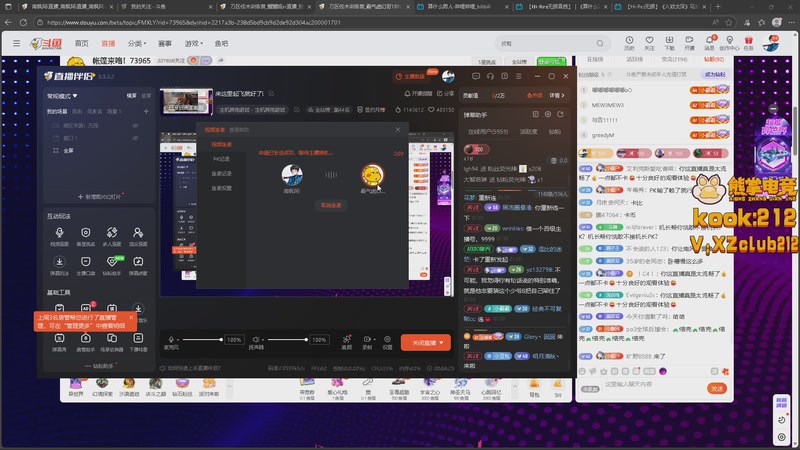
Task: Open the 场景切换器 tool icon
Action: [x=112, y=338]
